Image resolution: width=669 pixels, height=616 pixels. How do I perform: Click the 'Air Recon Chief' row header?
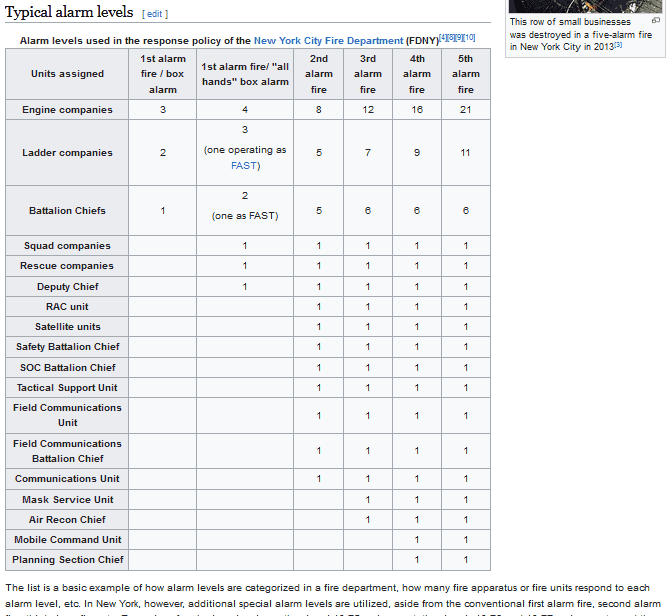tap(67, 520)
